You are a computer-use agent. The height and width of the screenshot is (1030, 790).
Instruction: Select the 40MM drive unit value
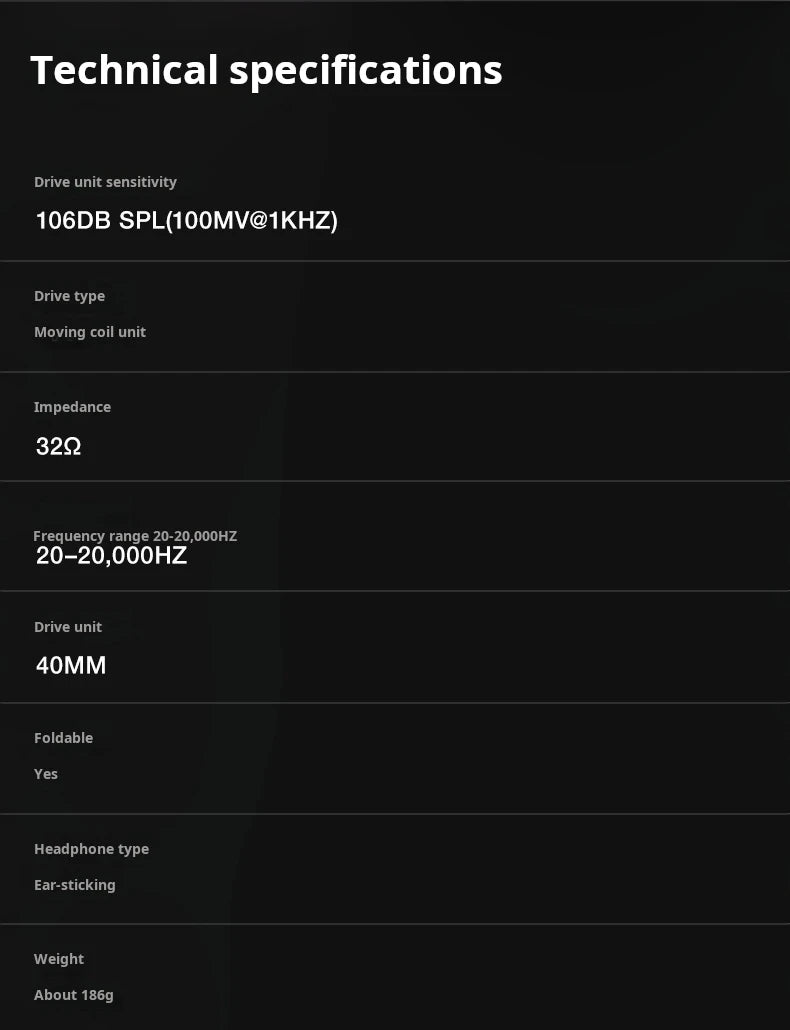click(x=71, y=666)
